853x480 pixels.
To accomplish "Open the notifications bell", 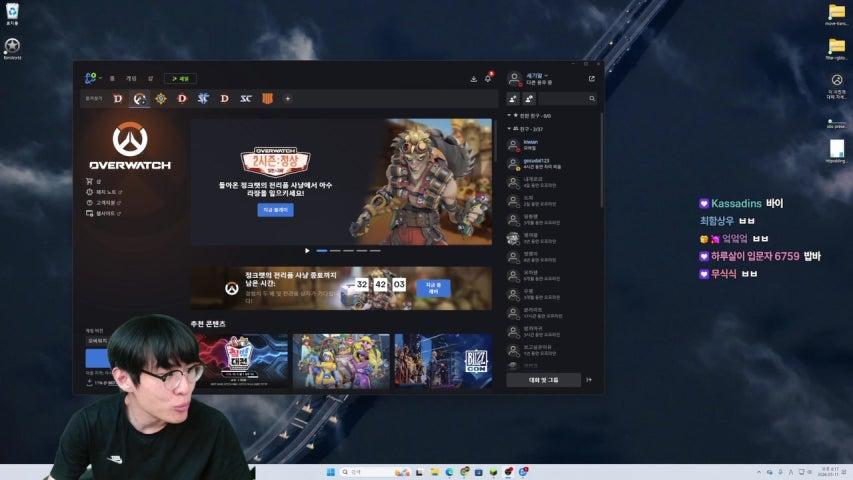I will click(x=489, y=78).
